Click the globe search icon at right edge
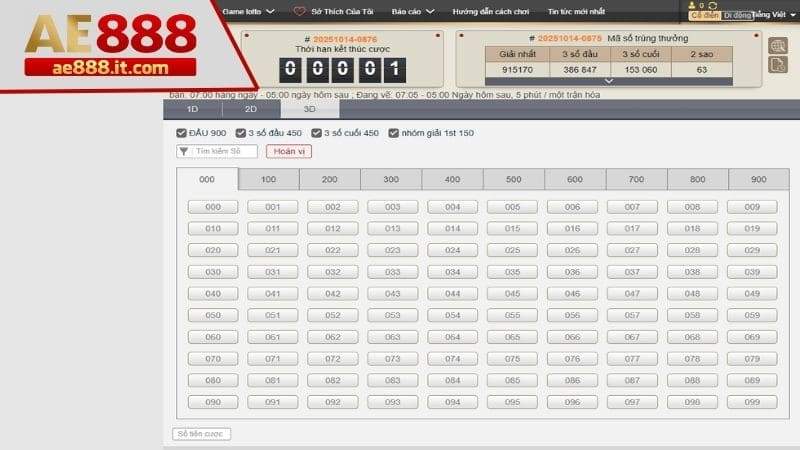Screen dimensions: 800x450 point(777,45)
